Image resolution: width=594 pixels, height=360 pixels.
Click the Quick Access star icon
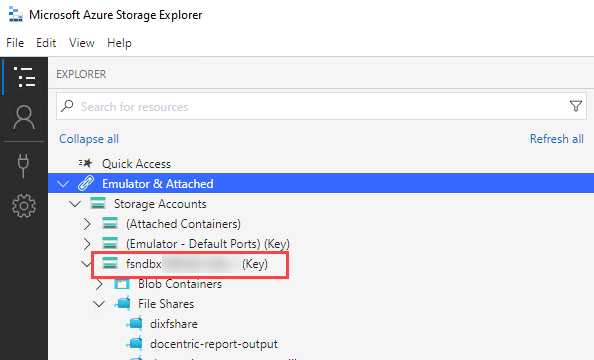[x=86, y=163]
